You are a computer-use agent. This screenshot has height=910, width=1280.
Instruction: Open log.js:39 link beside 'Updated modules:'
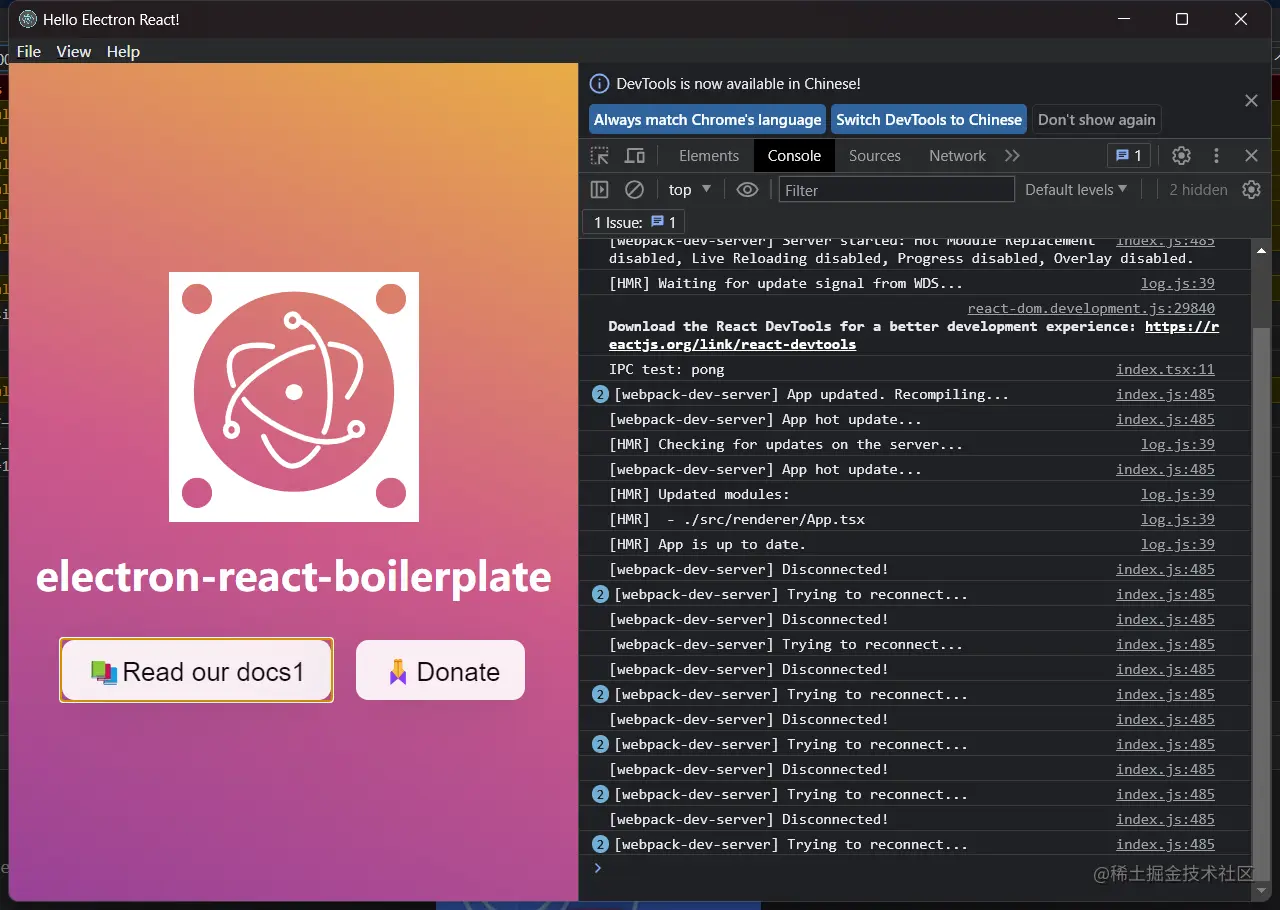1178,495
